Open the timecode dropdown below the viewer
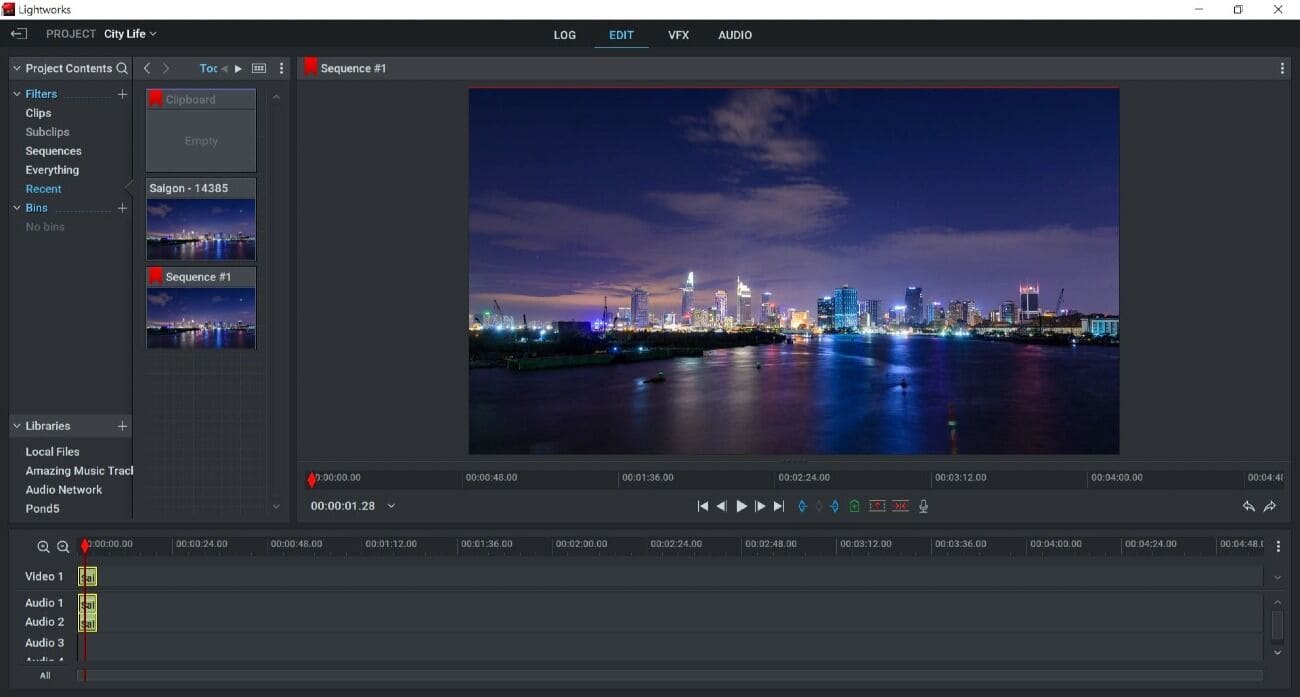 [x=391, y=506]
